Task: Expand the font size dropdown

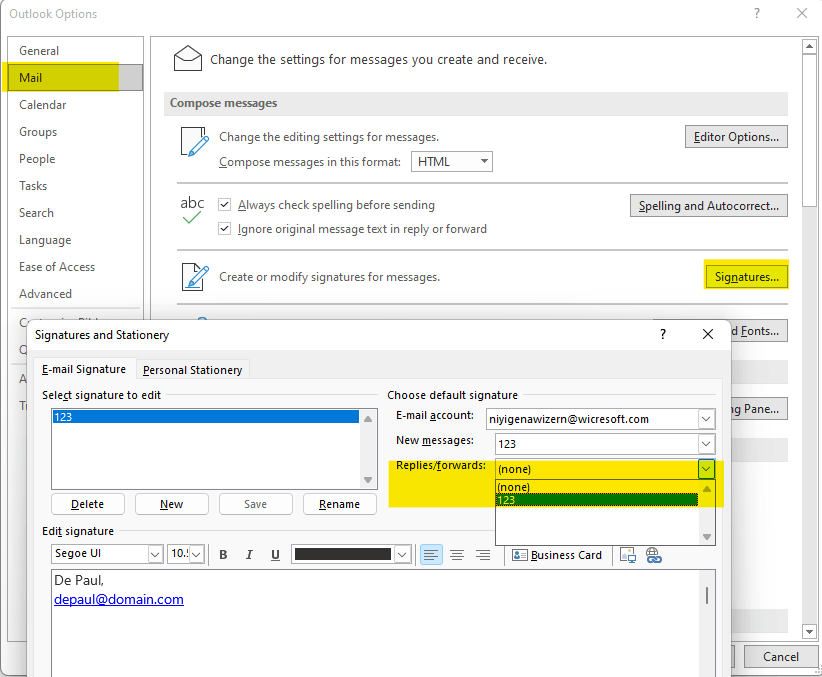Action: point(196,553)
